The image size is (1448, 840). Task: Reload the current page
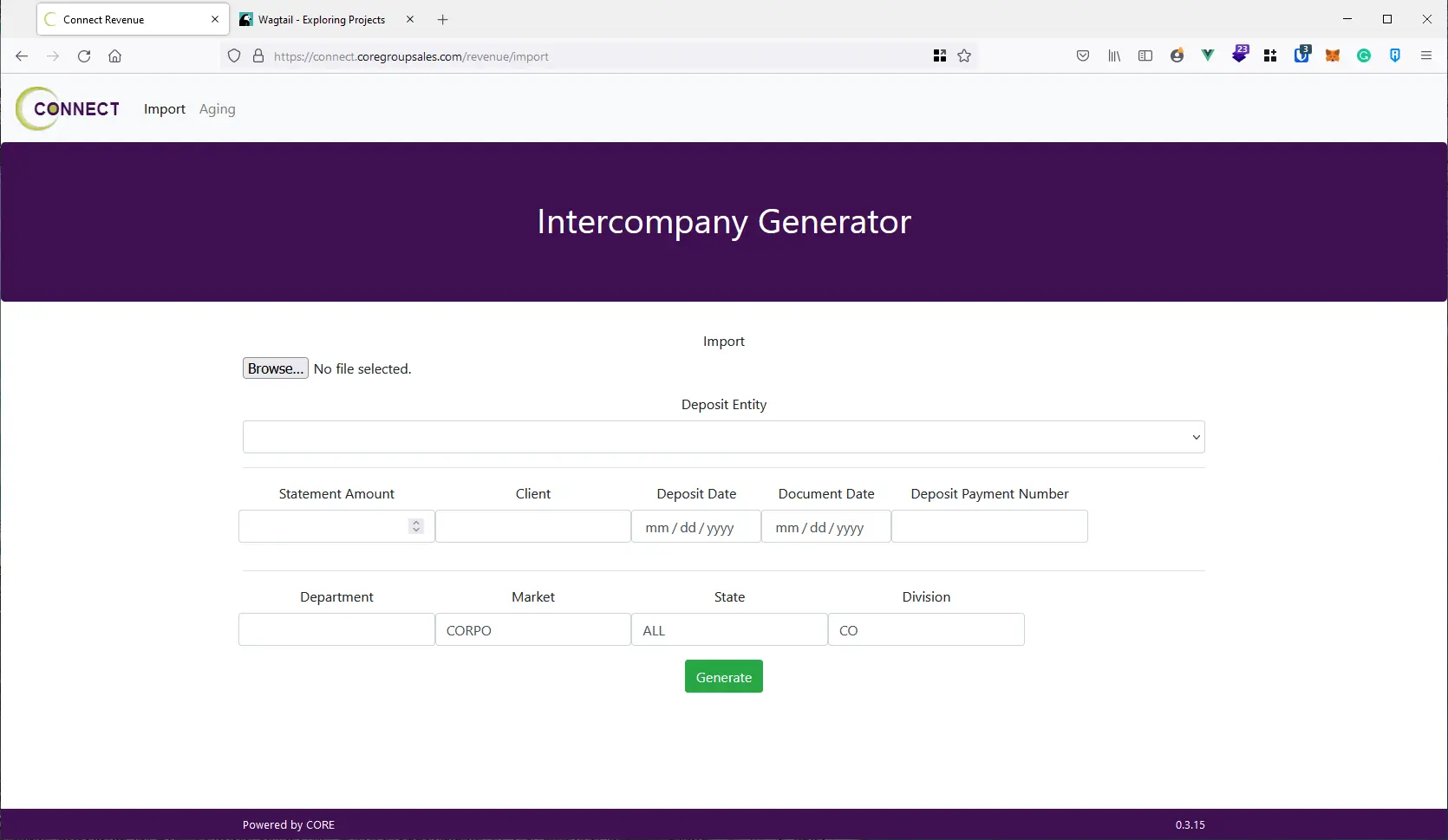click(x=84, y=55)
